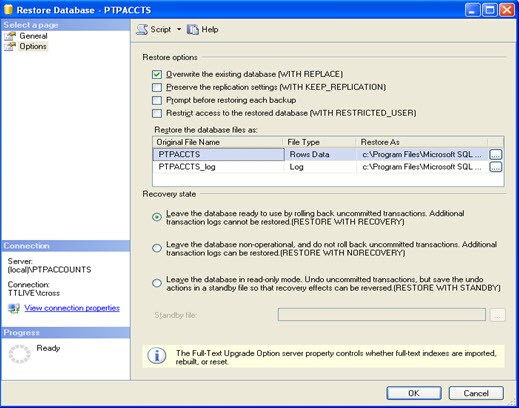Enable Preserve the replication settings checkbox
519x408 pixels.
[x=157, y=87]
